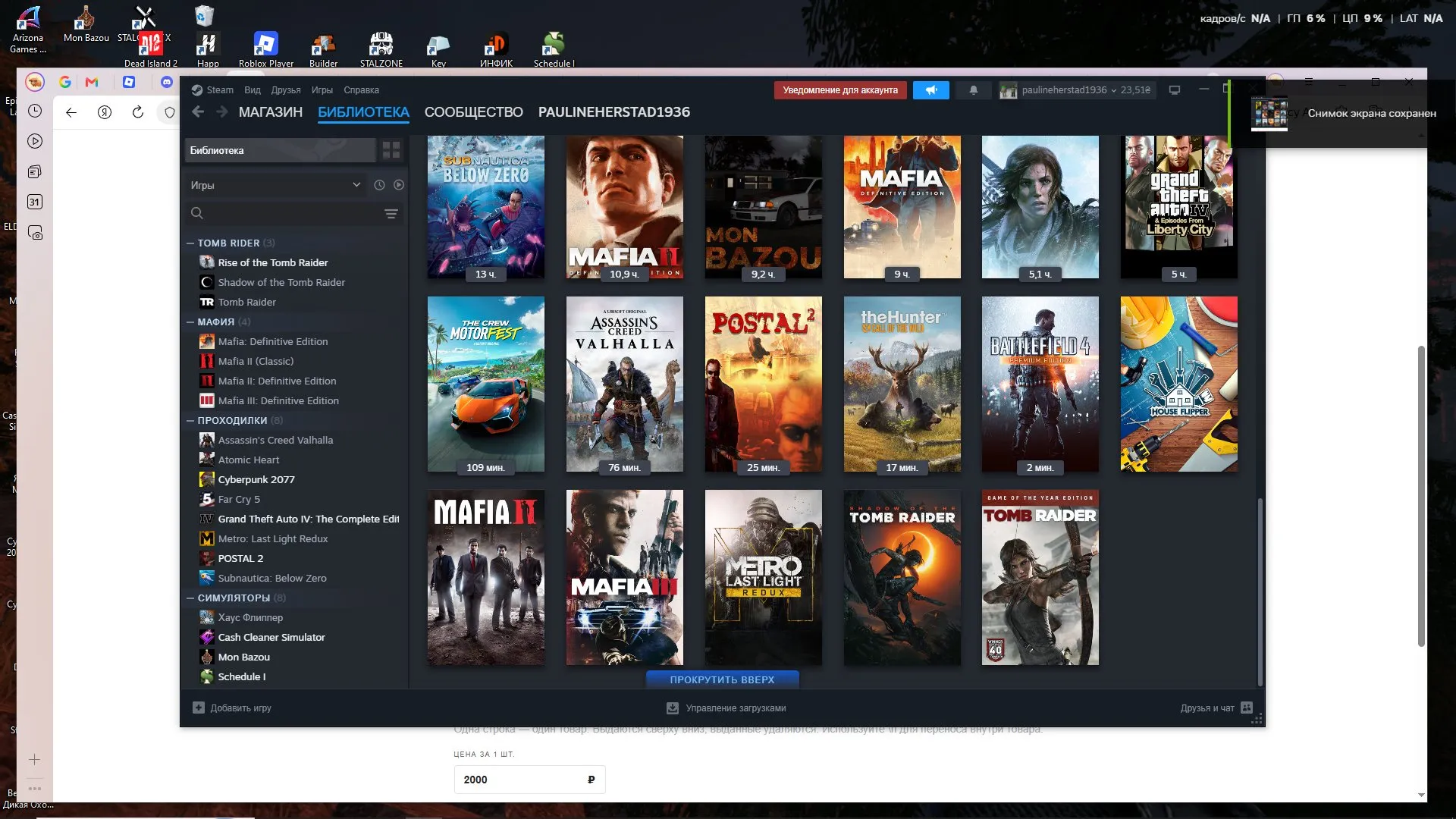Screen dimensions: 1456x819
Task: Open the Игры category dropdown
Action: click(x=275, y=185)
